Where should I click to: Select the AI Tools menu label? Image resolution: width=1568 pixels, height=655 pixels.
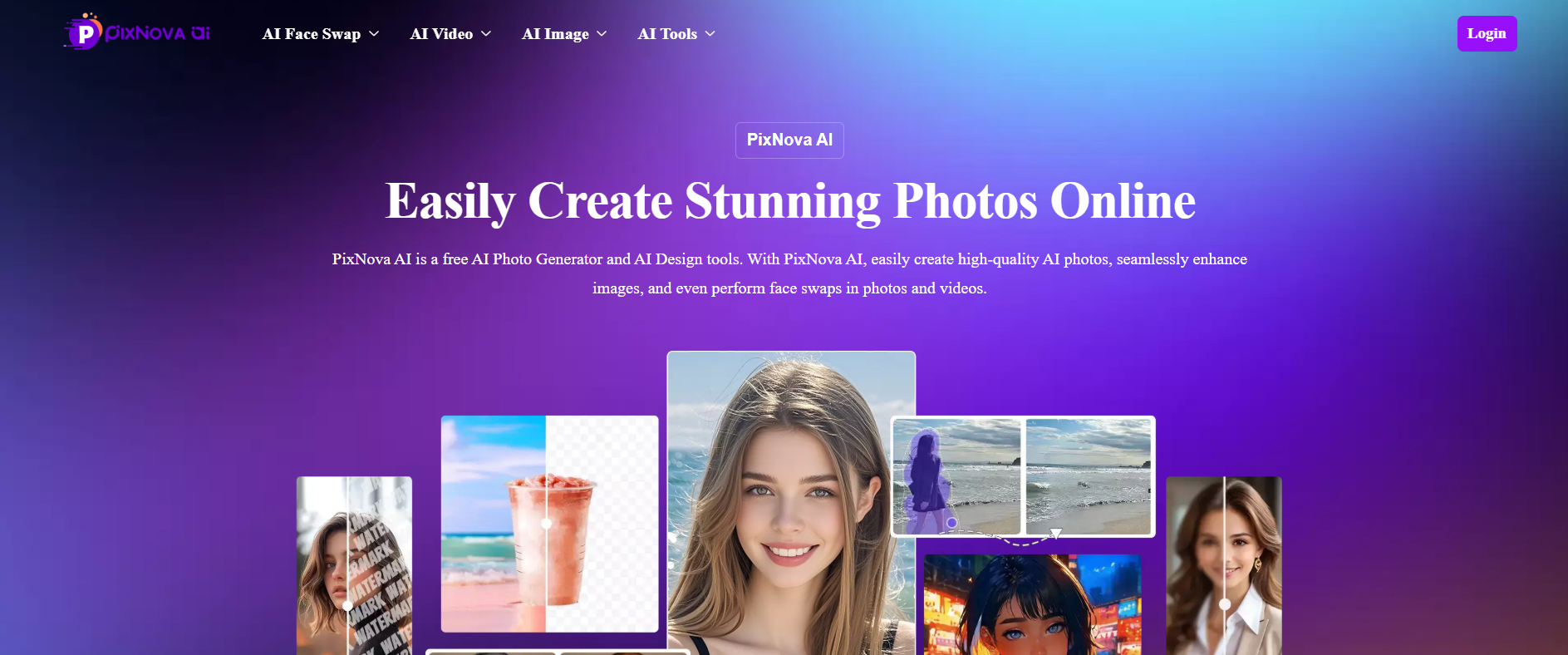point(667,34)
